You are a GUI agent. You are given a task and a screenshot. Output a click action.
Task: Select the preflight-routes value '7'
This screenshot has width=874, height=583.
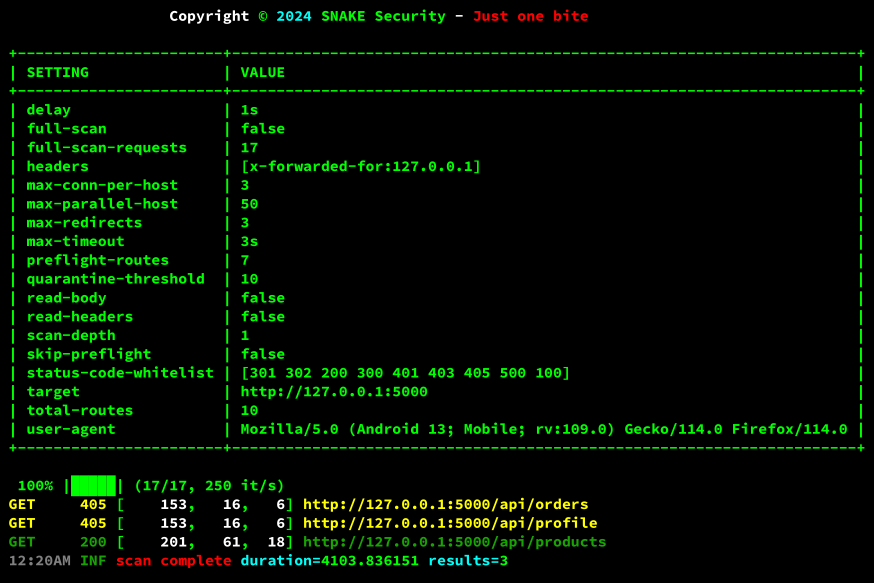(x=245, y=260)
